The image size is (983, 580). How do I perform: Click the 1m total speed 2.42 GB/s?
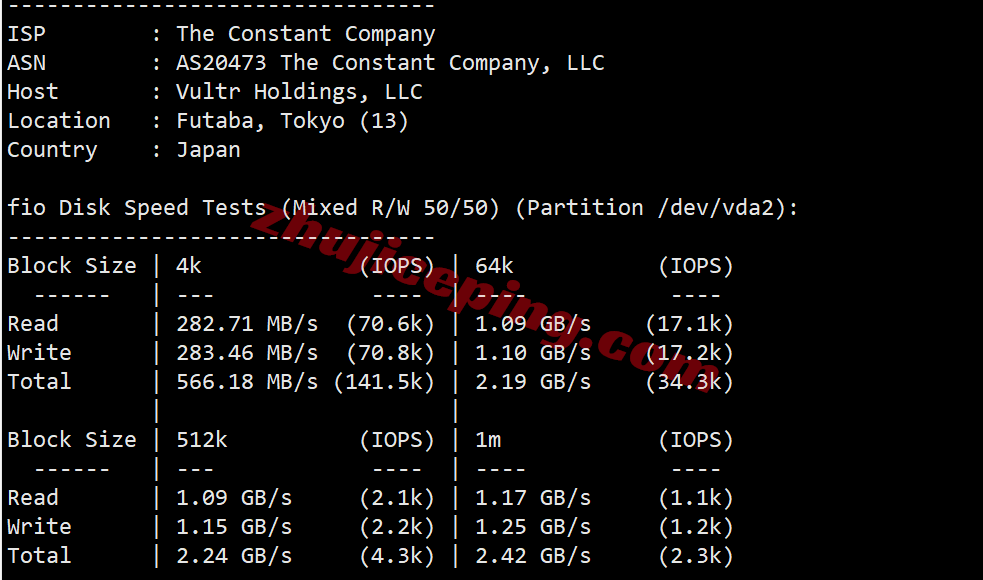pyautogui.click(x=533, y=556)
